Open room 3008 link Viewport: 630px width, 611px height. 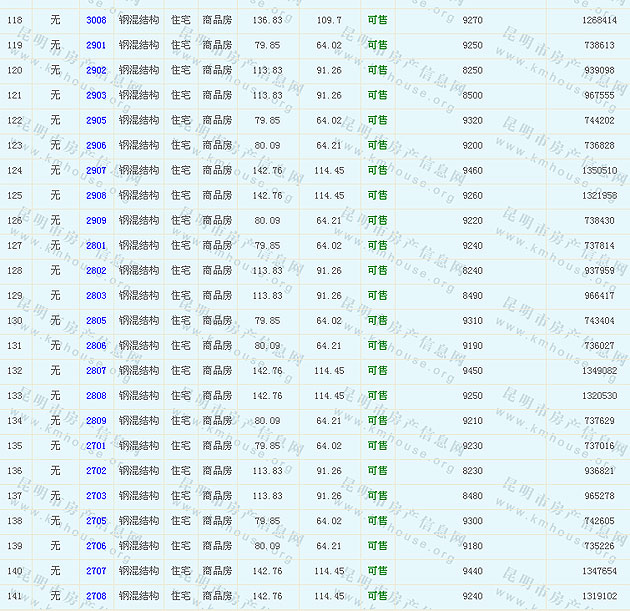(x=96, y=20)
